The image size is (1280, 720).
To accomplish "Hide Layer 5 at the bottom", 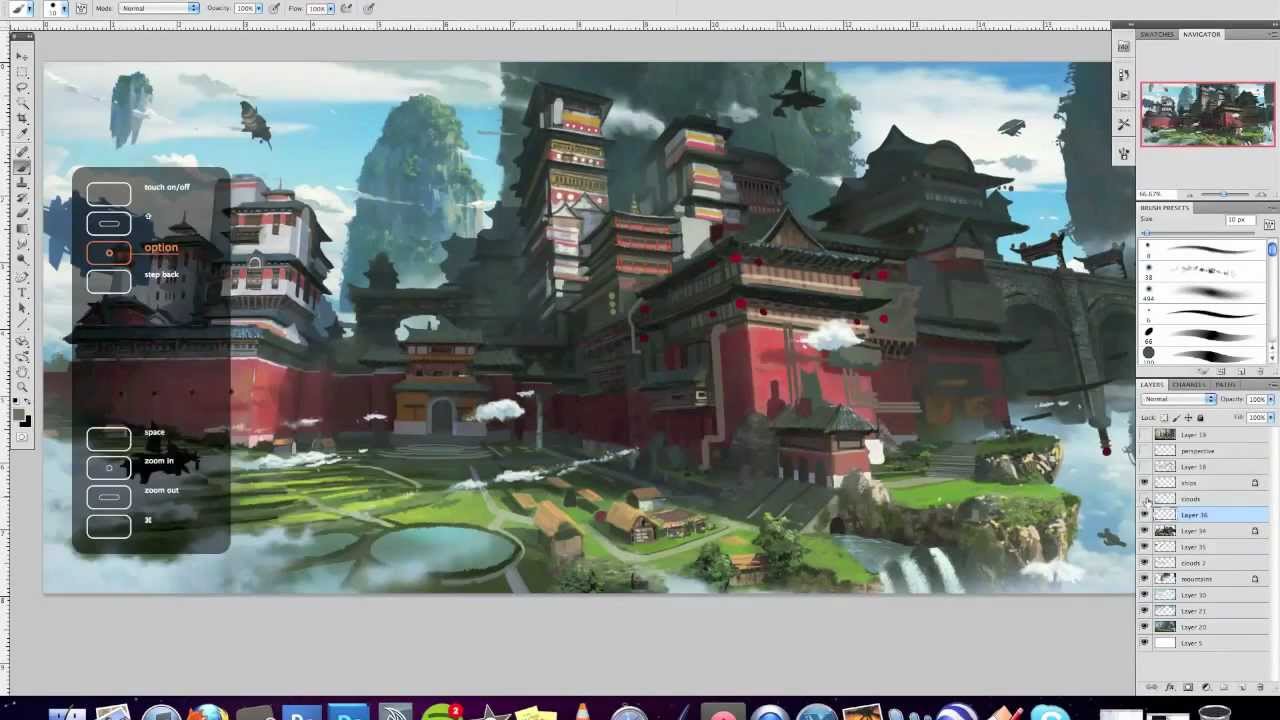I will [x=1145, y=643].
